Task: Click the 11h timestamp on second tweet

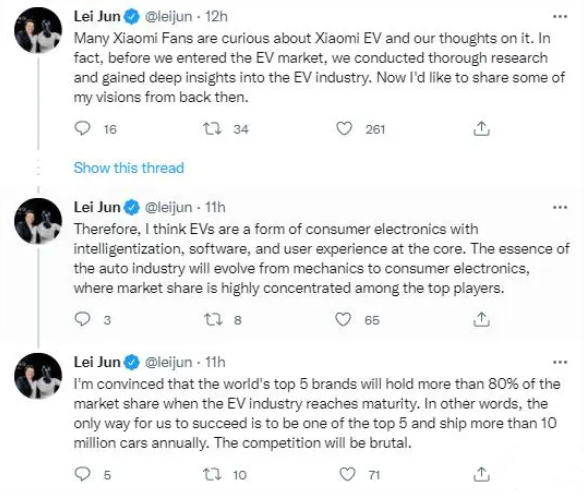Action: [215, 207]
